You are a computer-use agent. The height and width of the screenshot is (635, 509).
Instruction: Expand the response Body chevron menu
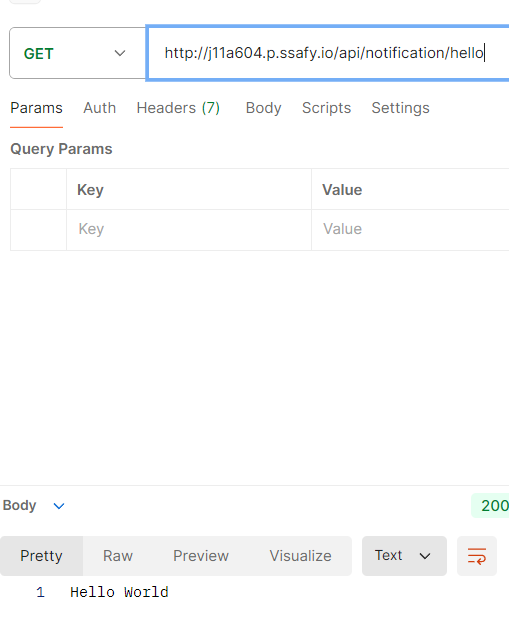click(59, 506)
